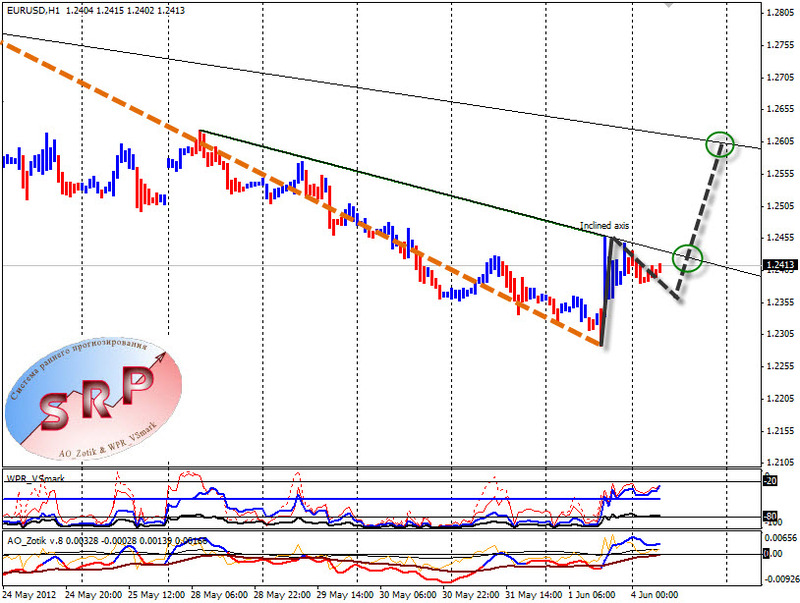Select the upper green circle near 1.2605
Image resolution: width=800 pixels, height=603 pixels.
(720, 144)
